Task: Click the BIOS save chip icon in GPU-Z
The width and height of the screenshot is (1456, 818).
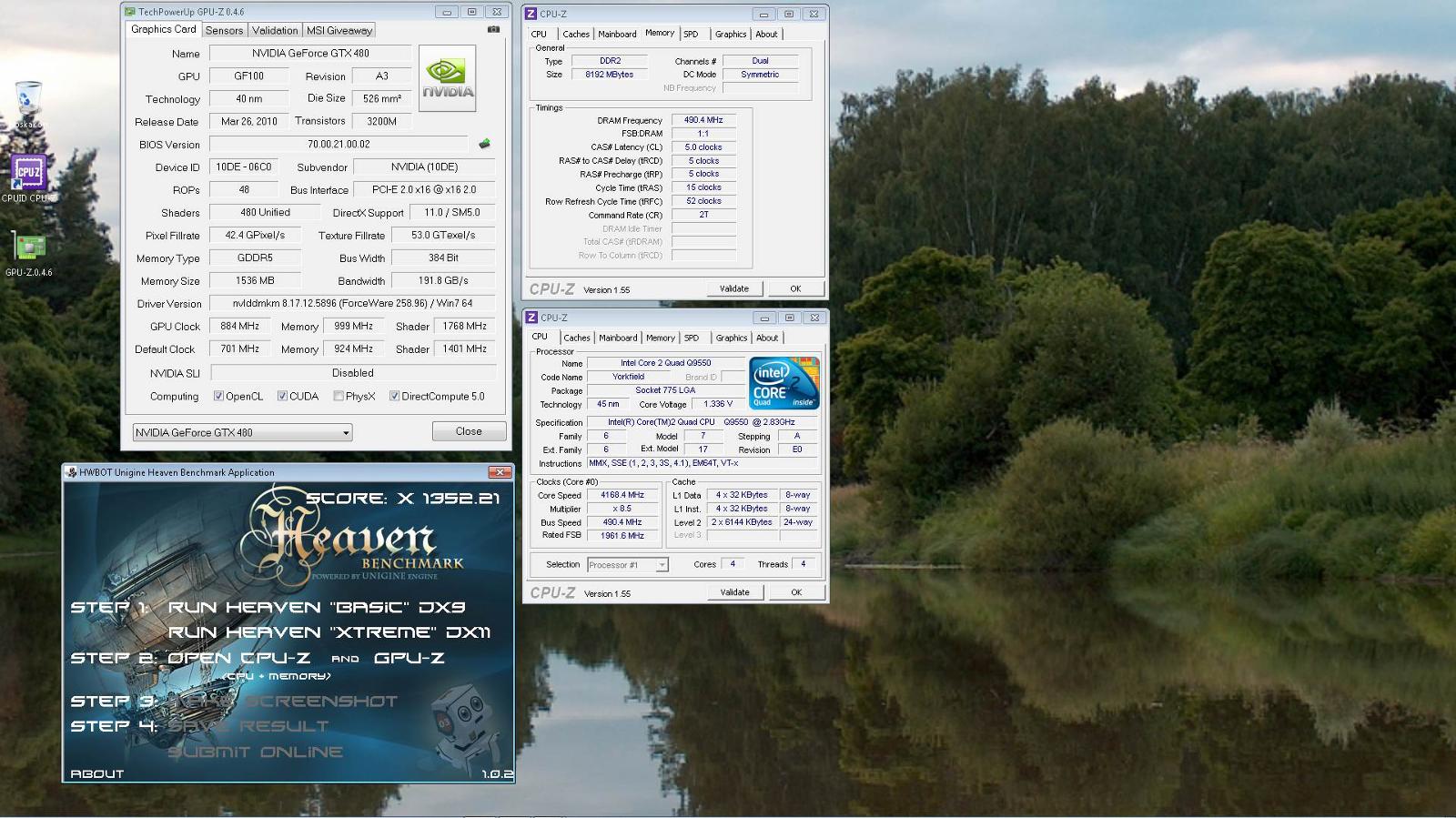Action: coord(484,144)
